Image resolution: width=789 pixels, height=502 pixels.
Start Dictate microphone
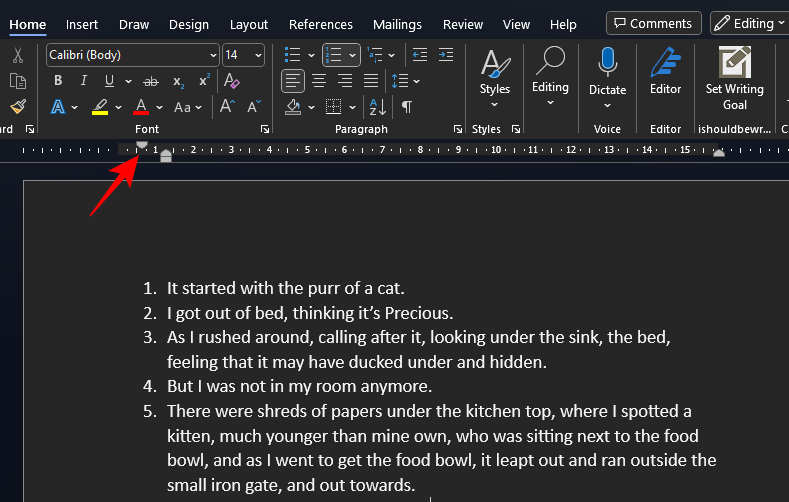tap(607, 78)
